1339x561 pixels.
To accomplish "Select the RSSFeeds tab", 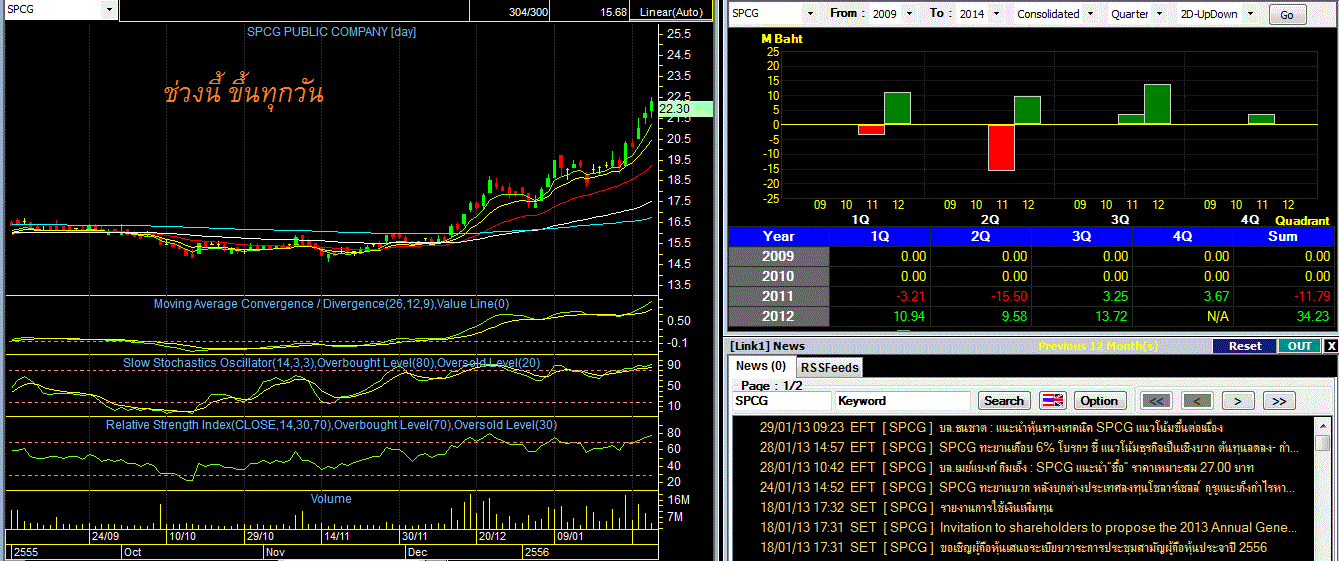I will 830,367.
